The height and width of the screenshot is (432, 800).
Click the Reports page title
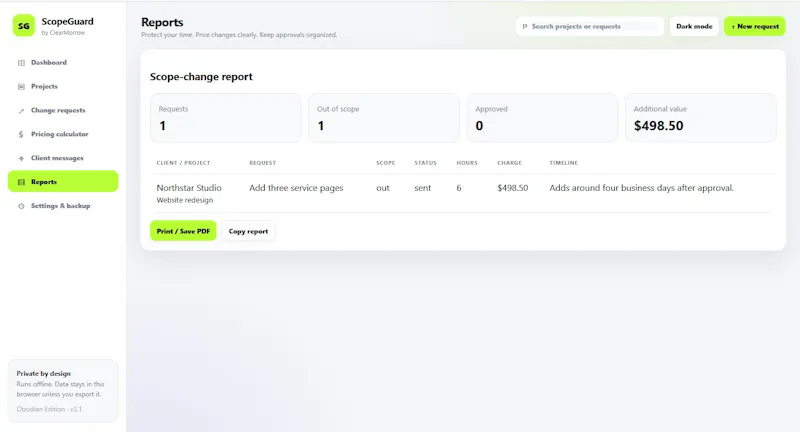162,22
